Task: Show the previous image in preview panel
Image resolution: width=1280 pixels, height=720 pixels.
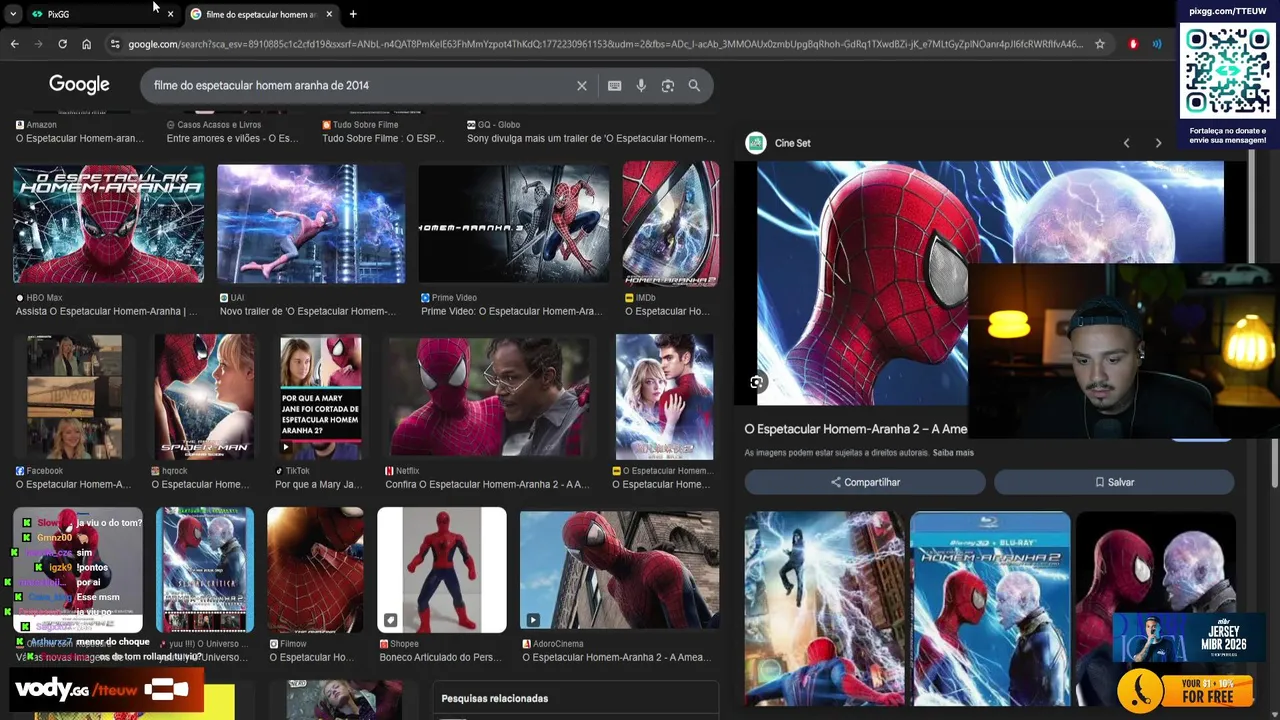Action: click(x=1126, y=143)
